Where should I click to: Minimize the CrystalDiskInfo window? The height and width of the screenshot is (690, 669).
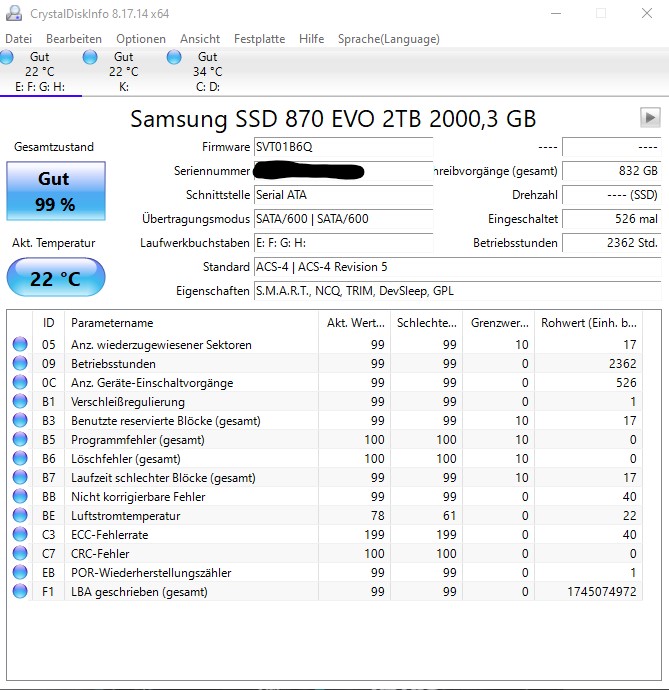point(556,13)
